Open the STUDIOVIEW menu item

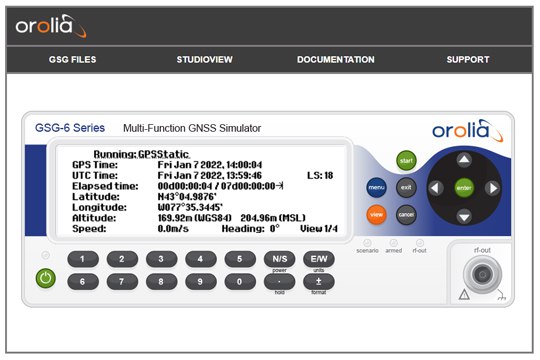coord(205,60)
